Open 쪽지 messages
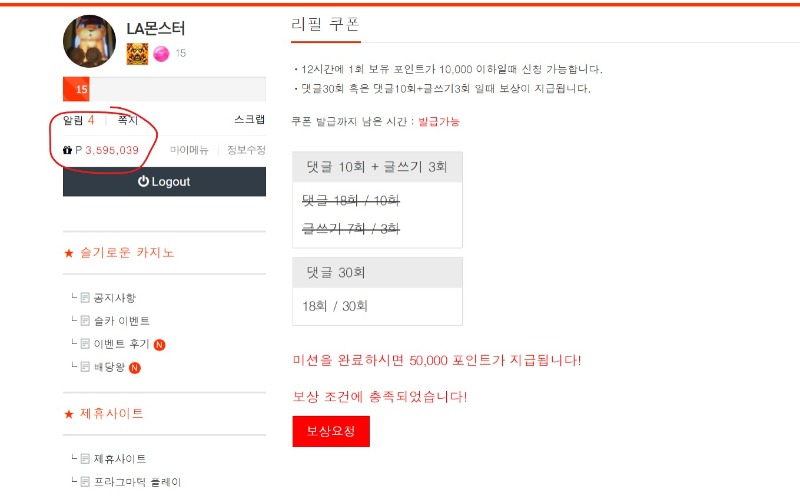 128,120
